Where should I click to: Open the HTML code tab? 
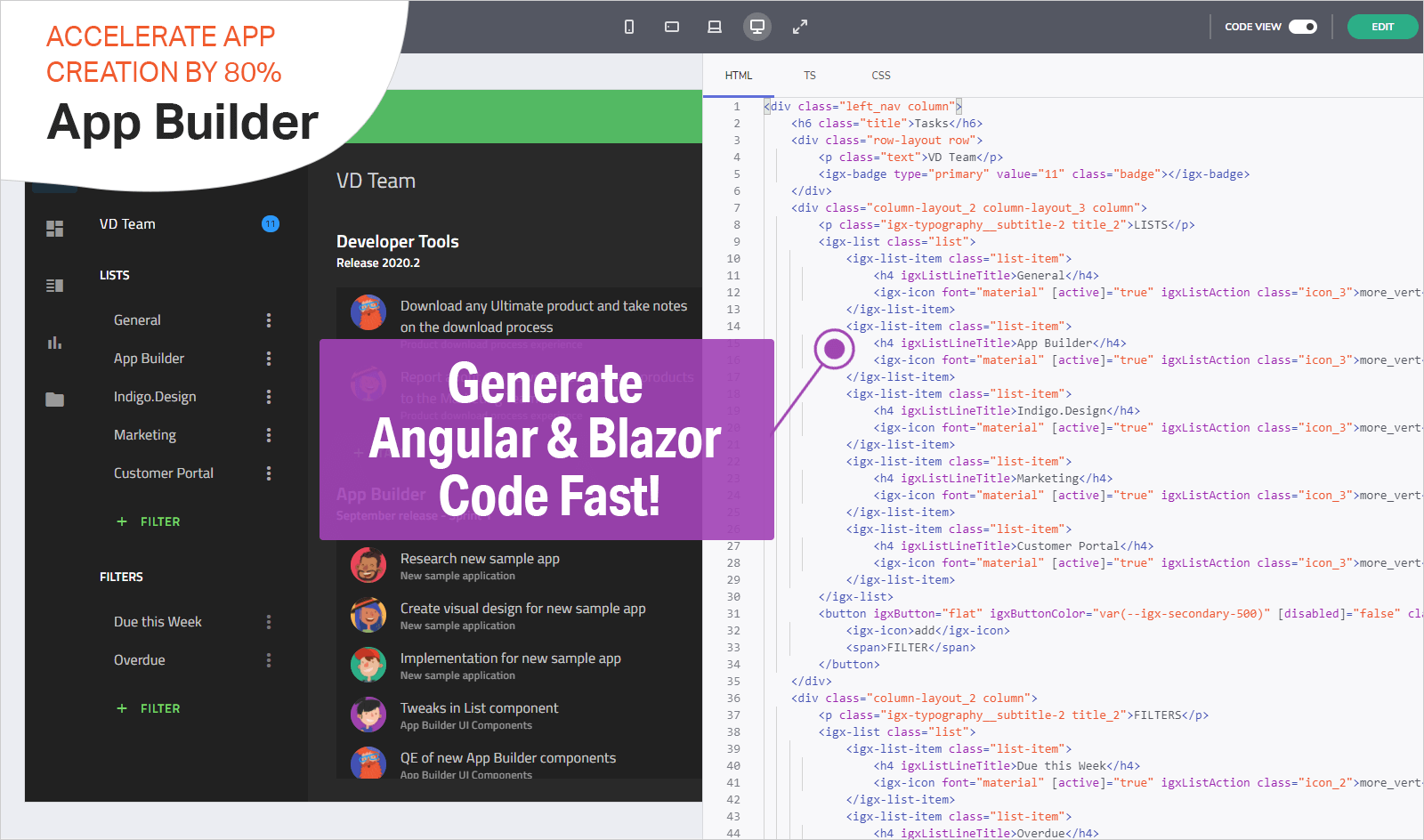(739, 76)
